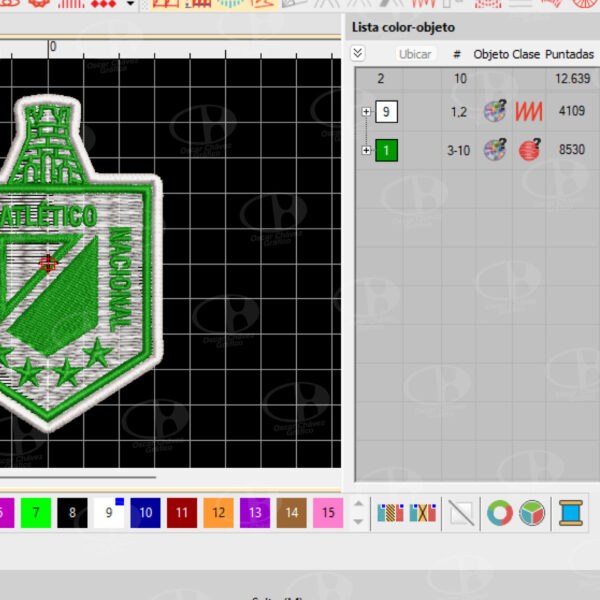
Task: Expand the color 9 group in the list
Action: 366,111
